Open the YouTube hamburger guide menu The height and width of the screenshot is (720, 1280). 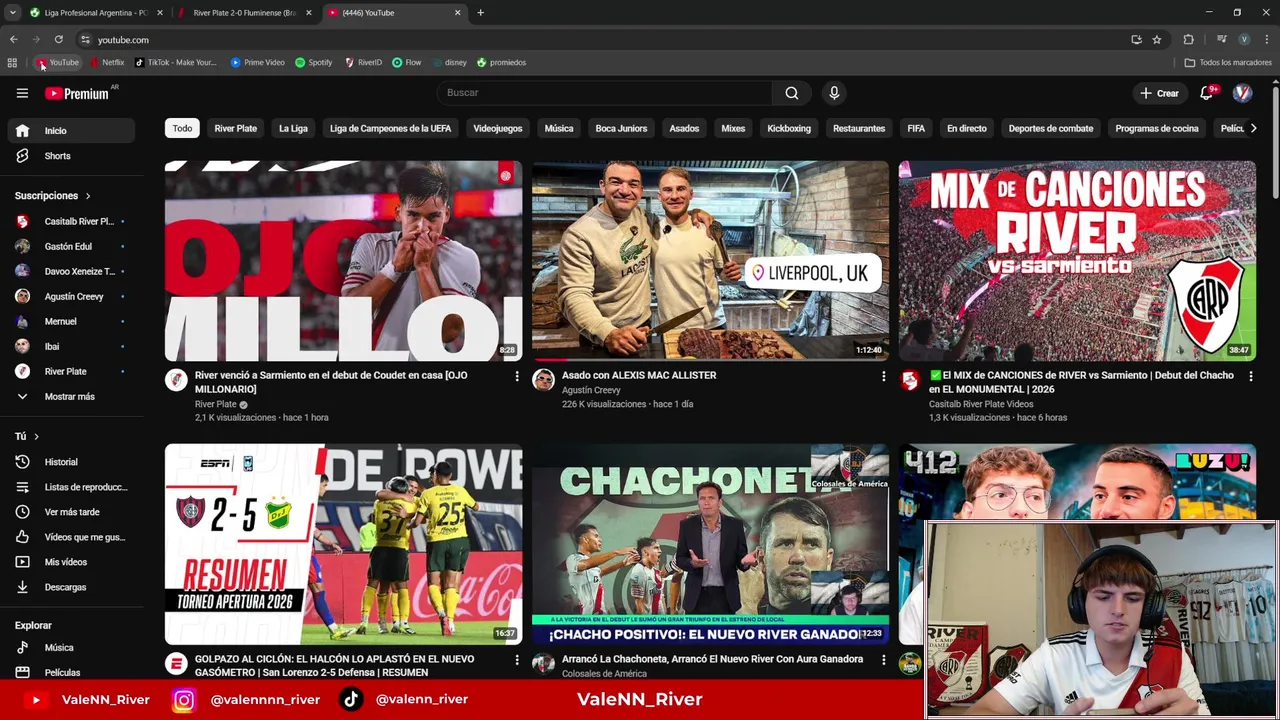click(22, 93)
